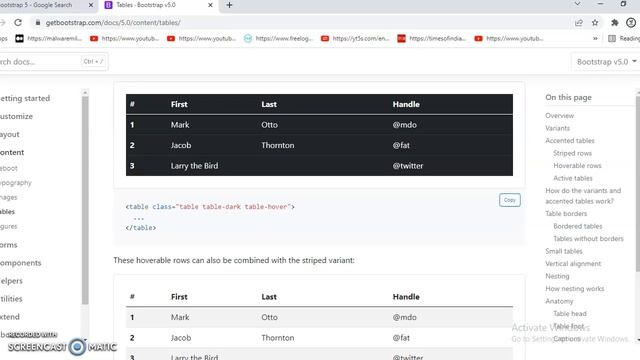Click the padlock site info icon
640x360 pixels.
(38, 23)
